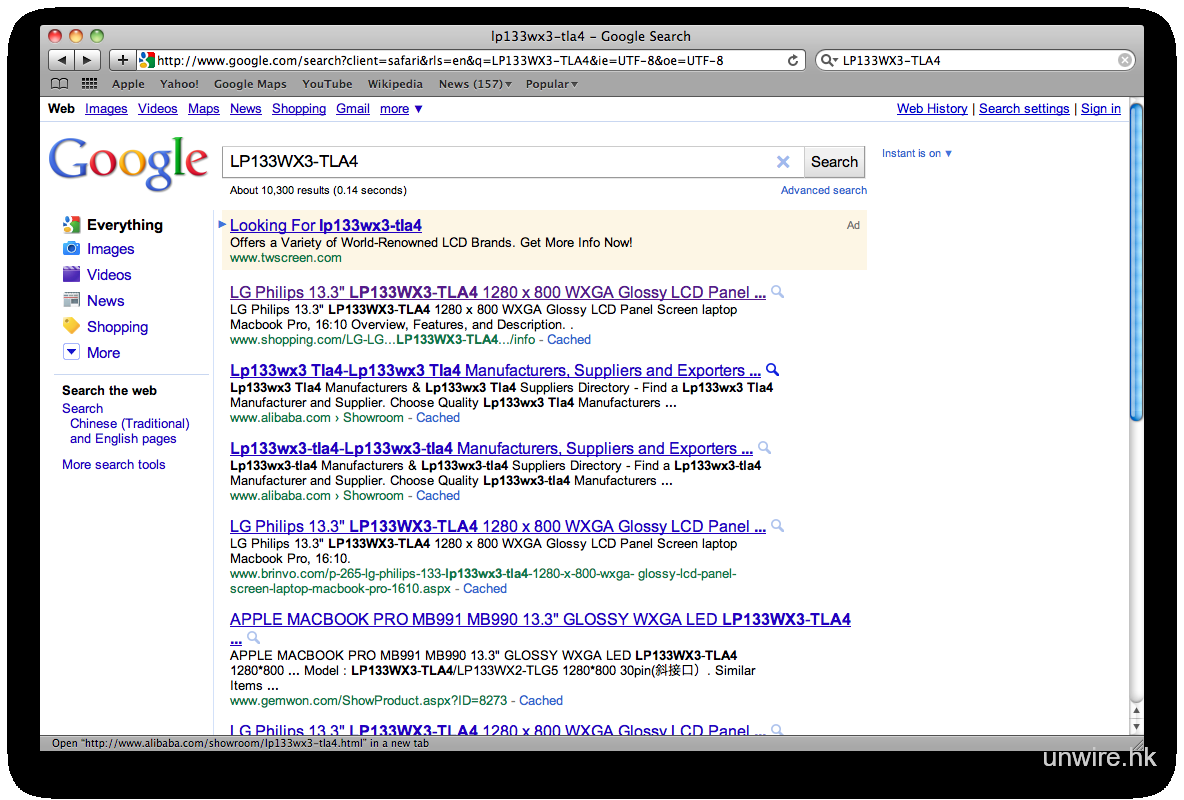
Task: Click the forward navigation arrow
Action: click(88, 60)
